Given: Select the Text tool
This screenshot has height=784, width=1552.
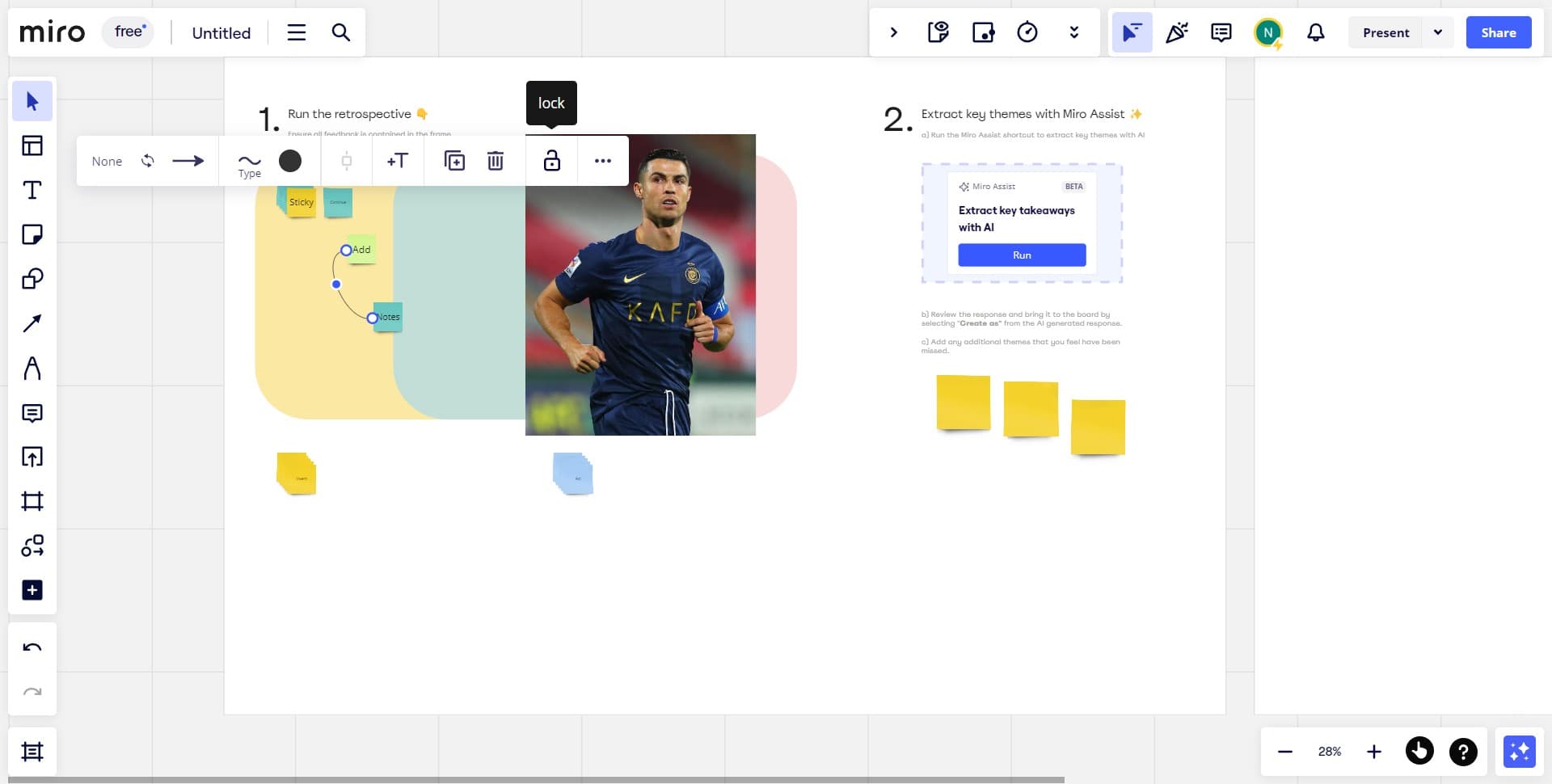Looking at the screenshot, I should [x=32, y=190].
